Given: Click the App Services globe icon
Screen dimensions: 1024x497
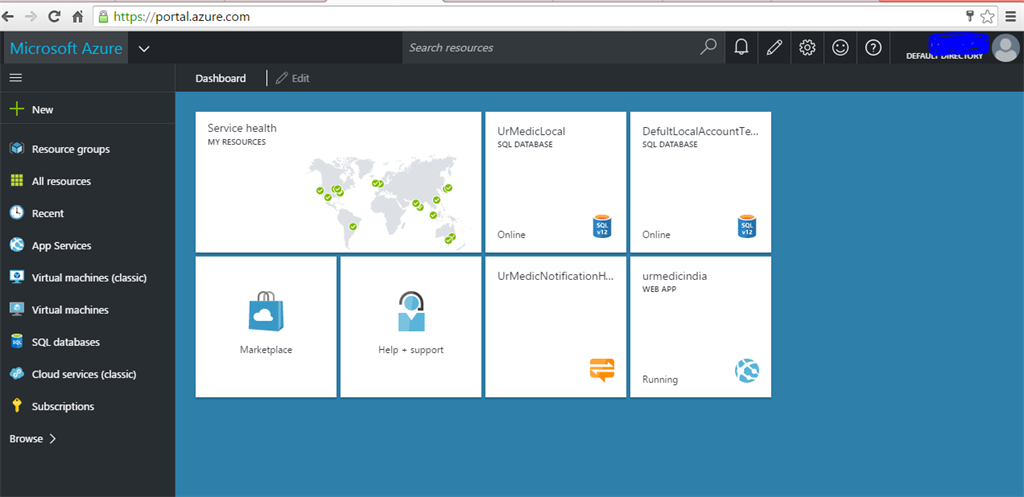Looking at the screenshot, I should click(x=18, y=246).
